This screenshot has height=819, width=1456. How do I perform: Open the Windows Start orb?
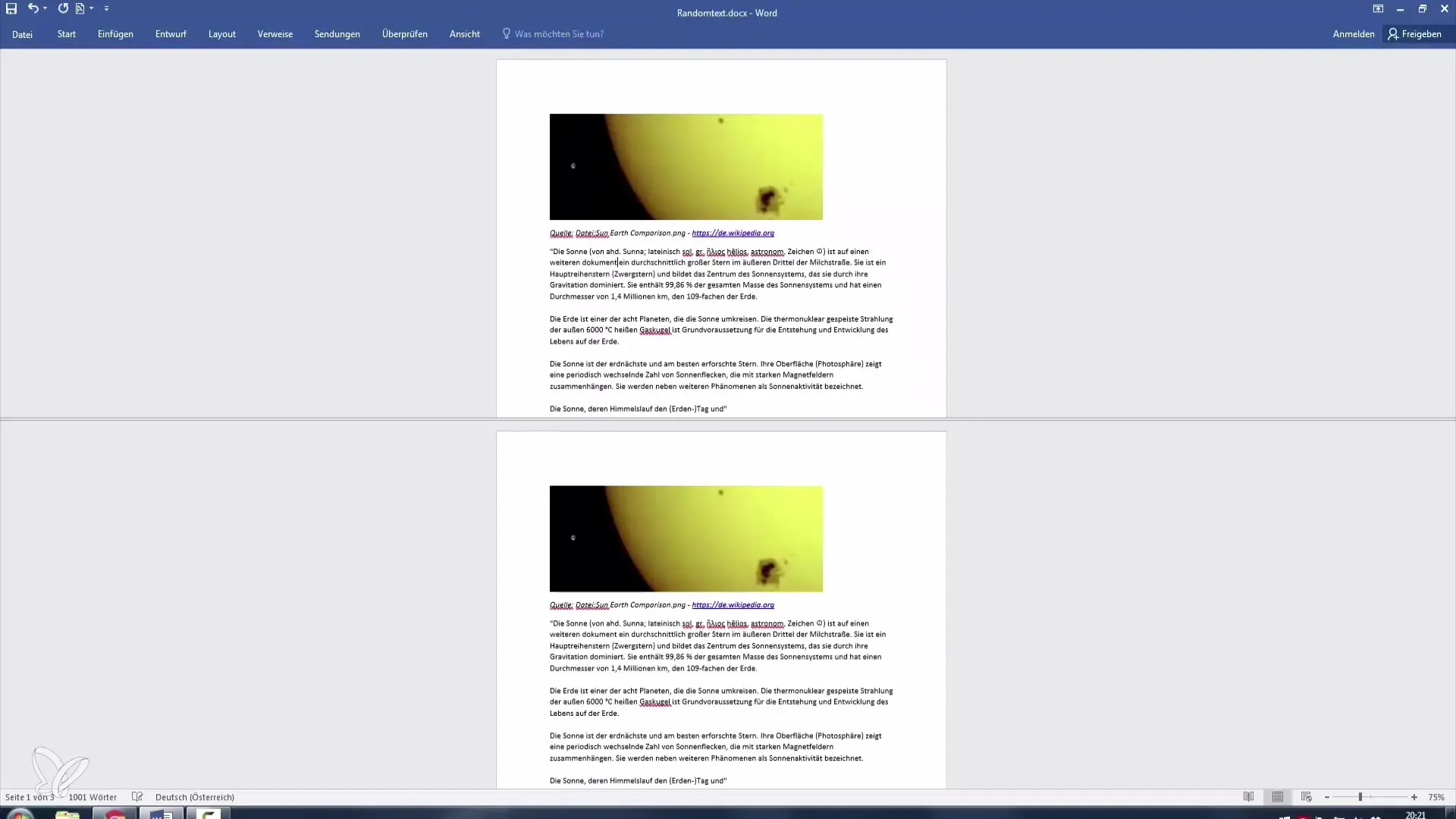pyautogui.click(x=20, y=814)
